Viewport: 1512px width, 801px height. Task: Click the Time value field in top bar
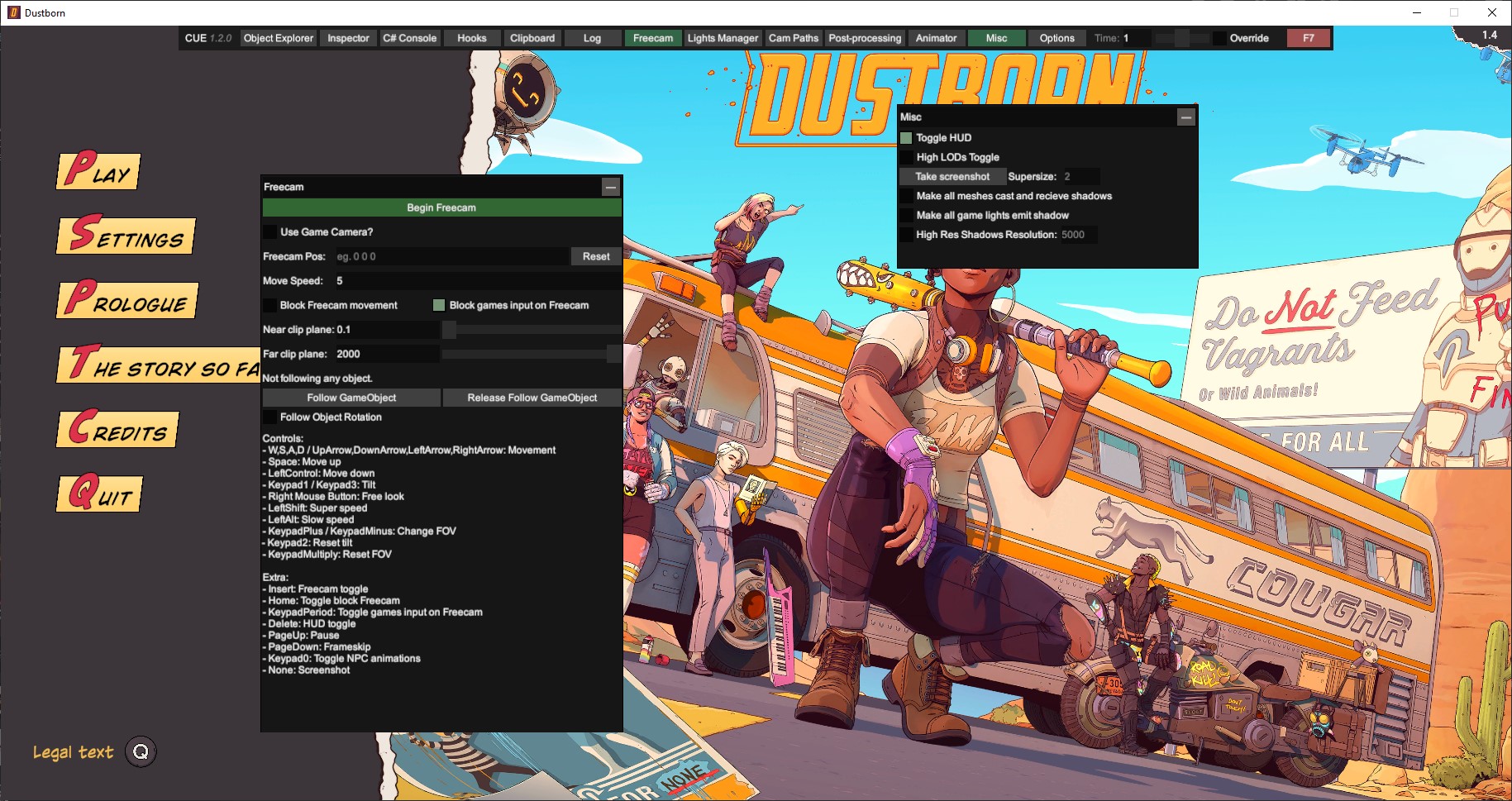1136,38
